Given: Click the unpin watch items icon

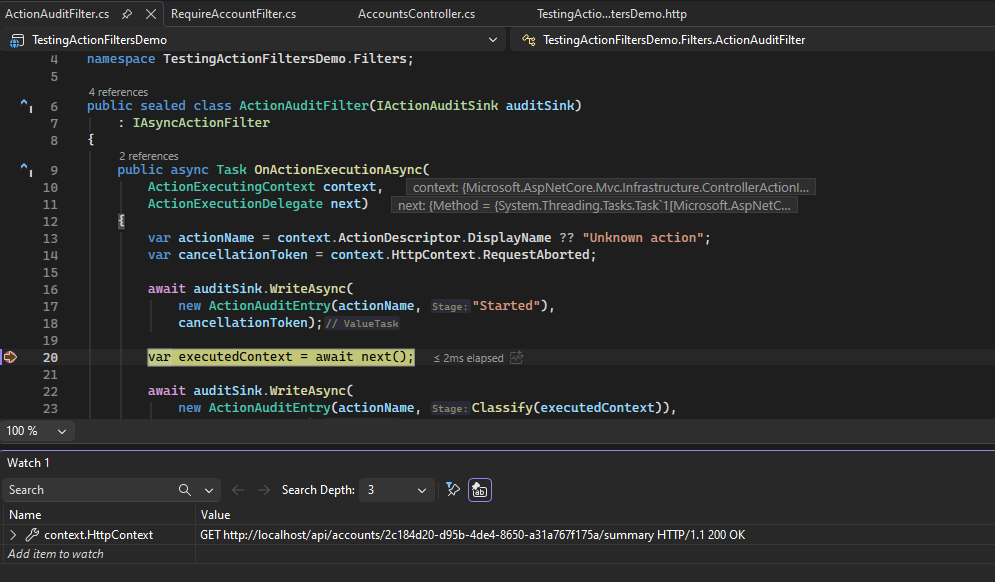Looking at the screenshot, I should click(x=452, y=489).
